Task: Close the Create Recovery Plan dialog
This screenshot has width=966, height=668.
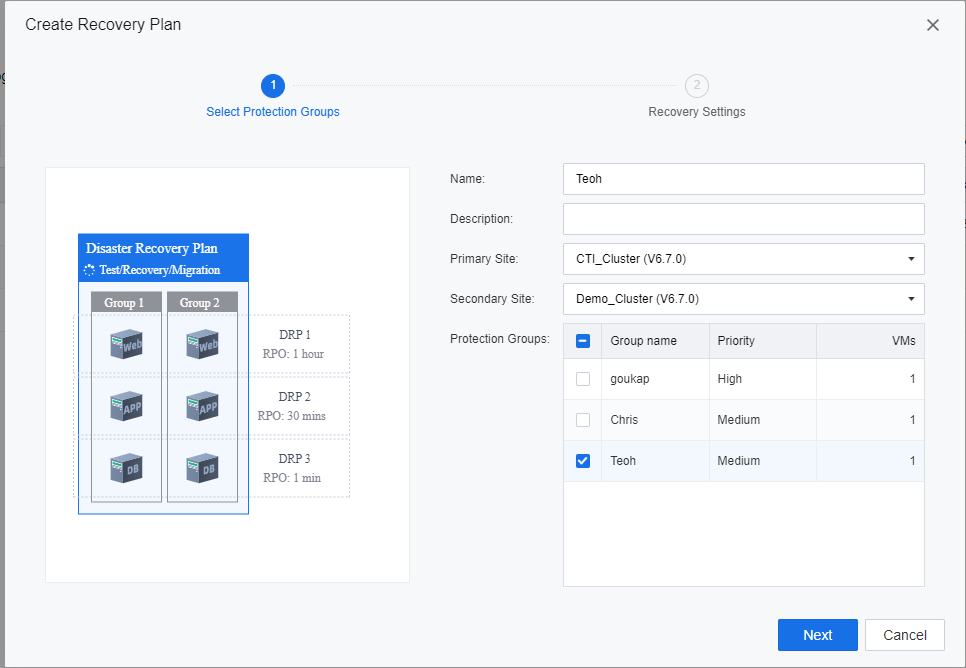Action: click(x=932, y=25)
